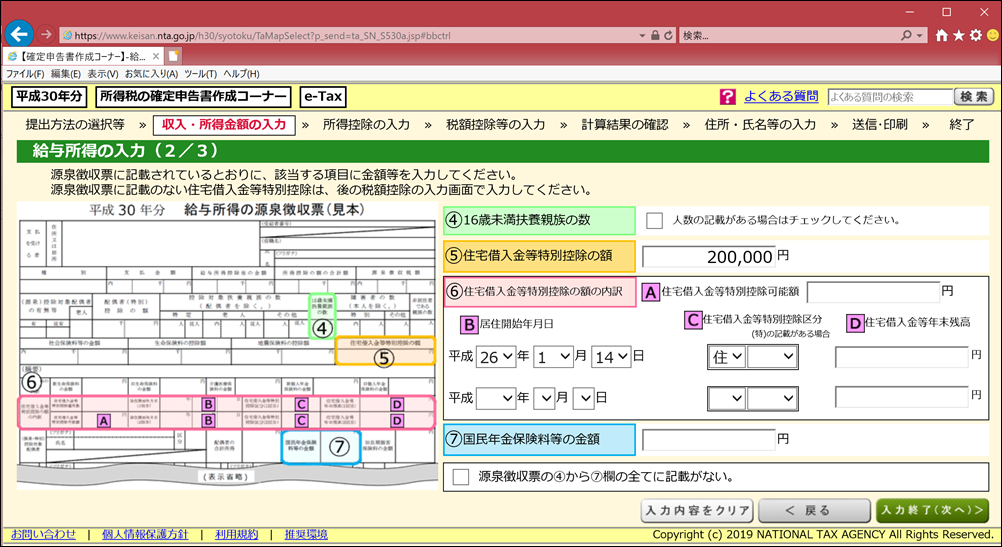Viewport: 1002px width, 547px height.
Task: Click the よくある質問の検索 text box
Action: coord(890,97)
